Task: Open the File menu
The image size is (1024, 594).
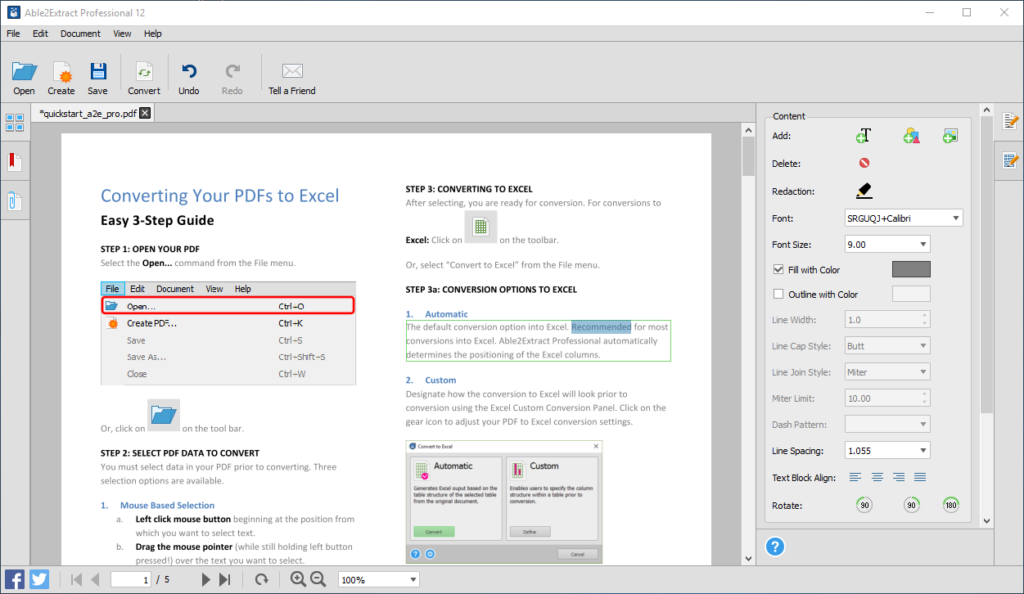Action: pyautogui.click(x=13, y=33)
